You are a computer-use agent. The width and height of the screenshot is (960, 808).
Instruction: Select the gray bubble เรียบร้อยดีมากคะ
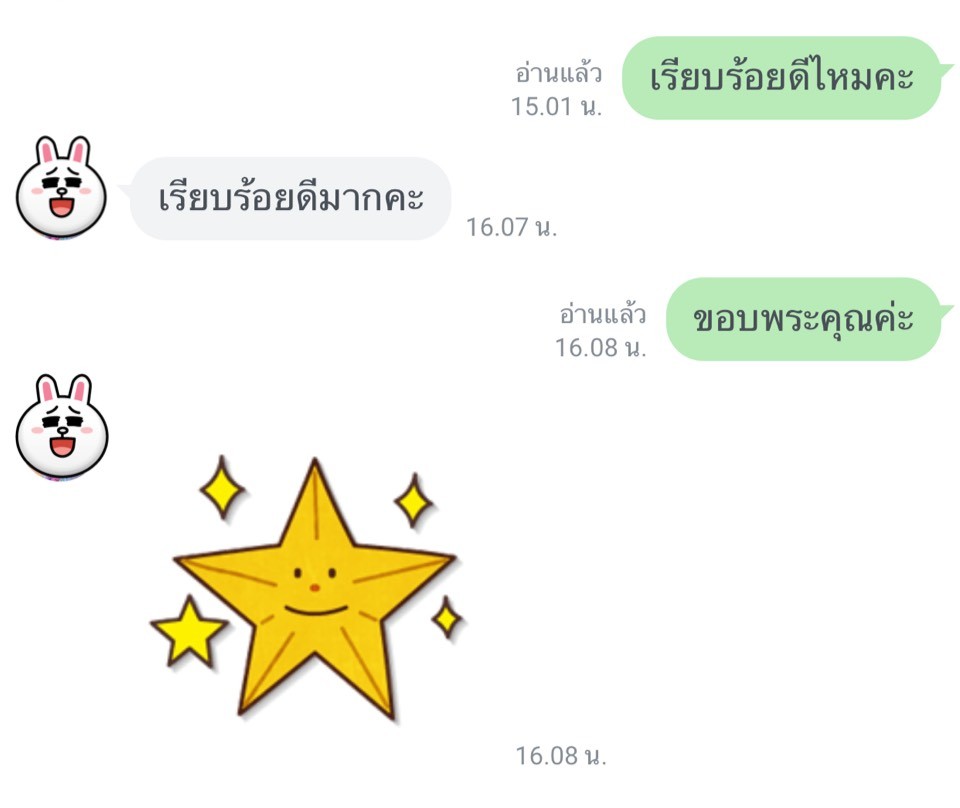point(290,198)
